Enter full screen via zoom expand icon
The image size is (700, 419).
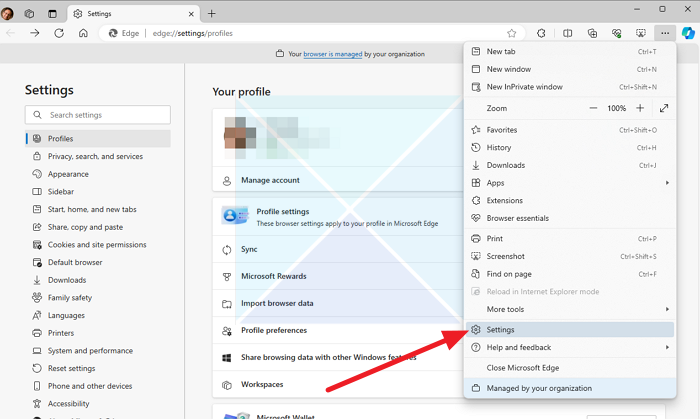point(664,108)
